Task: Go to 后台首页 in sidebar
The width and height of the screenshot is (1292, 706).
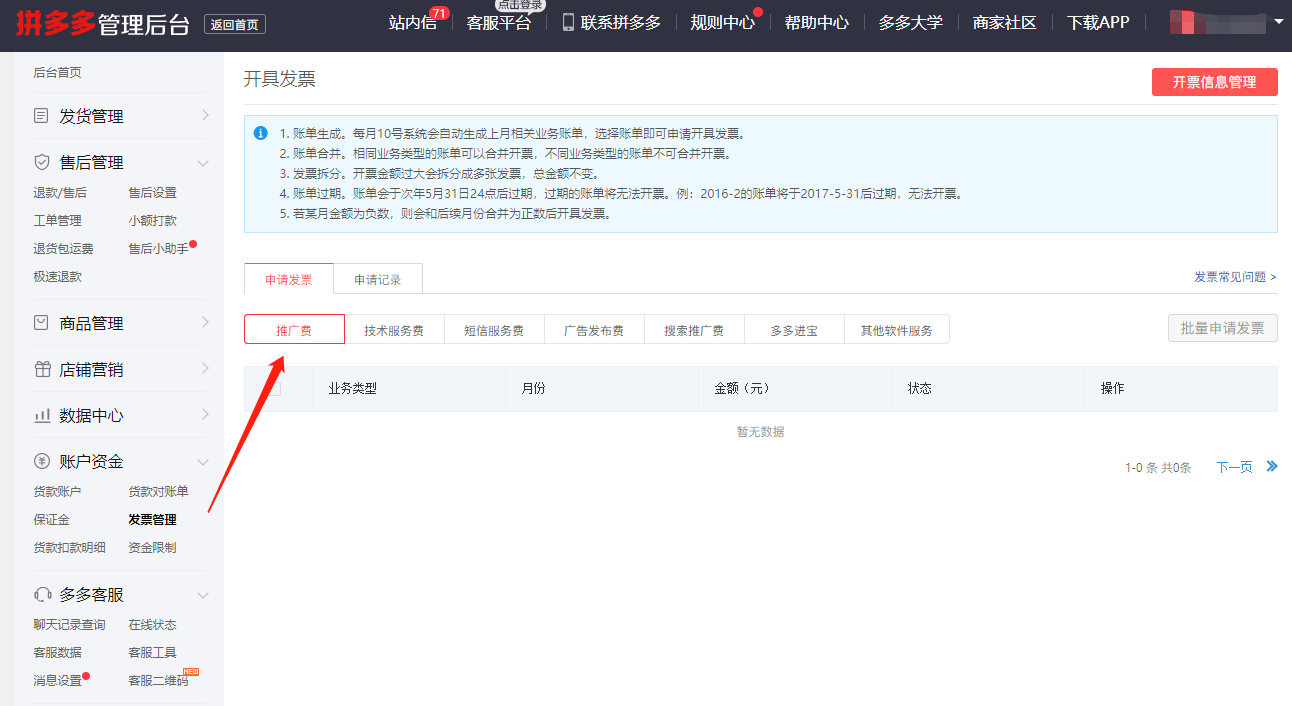Action: pyautogui.click(x=57, y=72)
